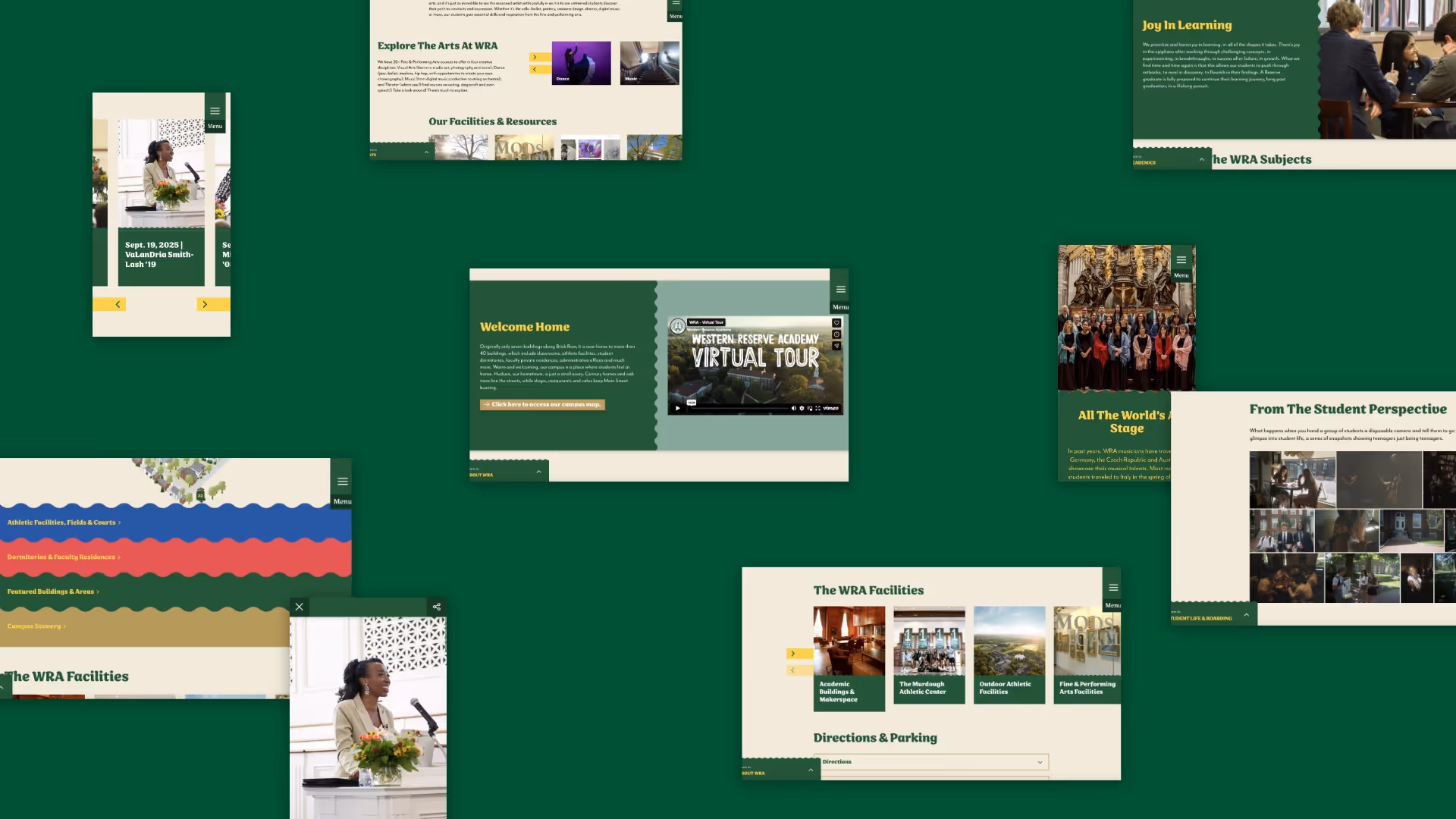Click the heart like icon on video
The height and width of the screenshot is (819, 1456).
click(836, 323)
